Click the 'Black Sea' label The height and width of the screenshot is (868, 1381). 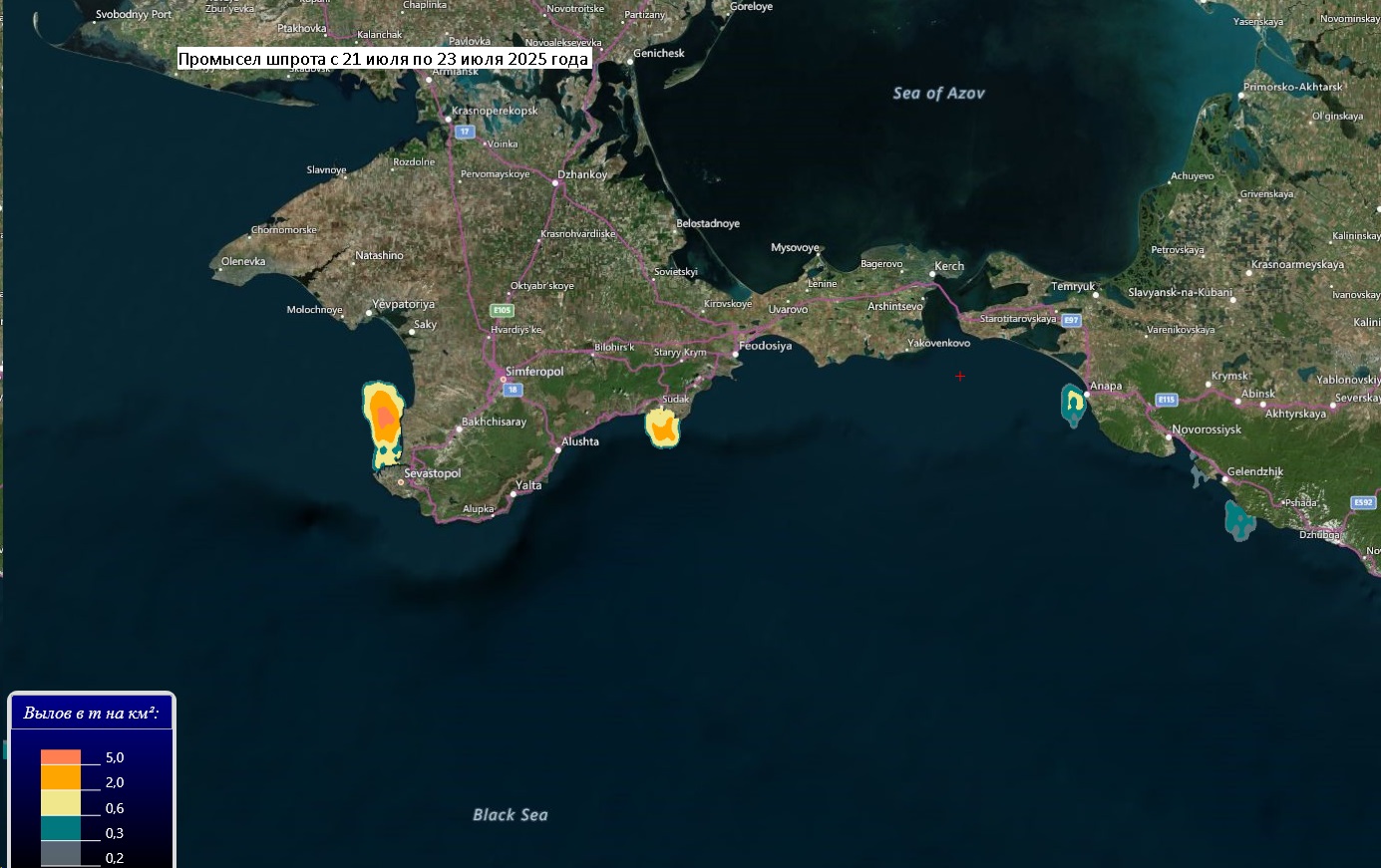[x=511, y=814]
